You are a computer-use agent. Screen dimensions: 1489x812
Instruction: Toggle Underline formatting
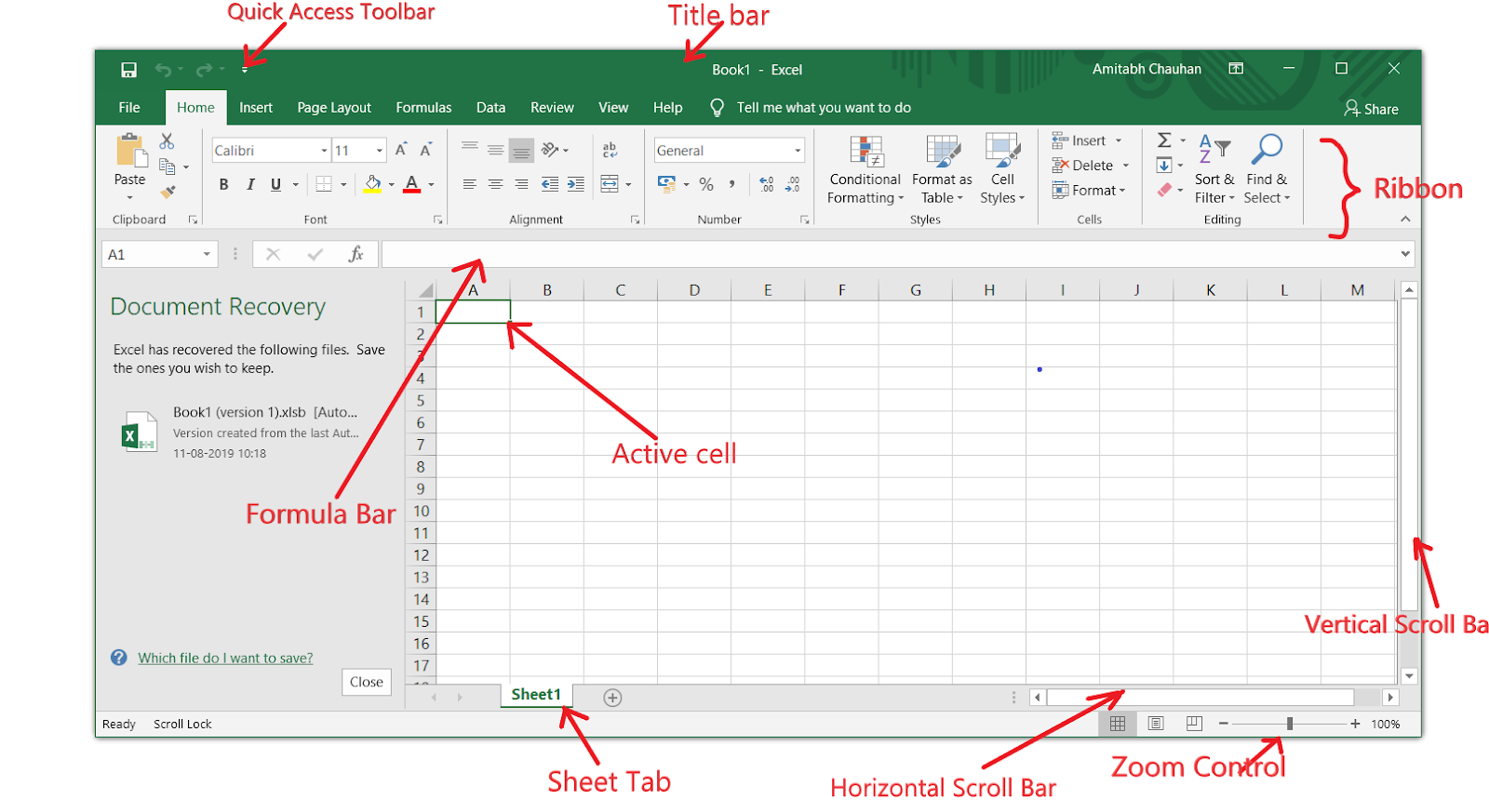[x=275, y=184]
